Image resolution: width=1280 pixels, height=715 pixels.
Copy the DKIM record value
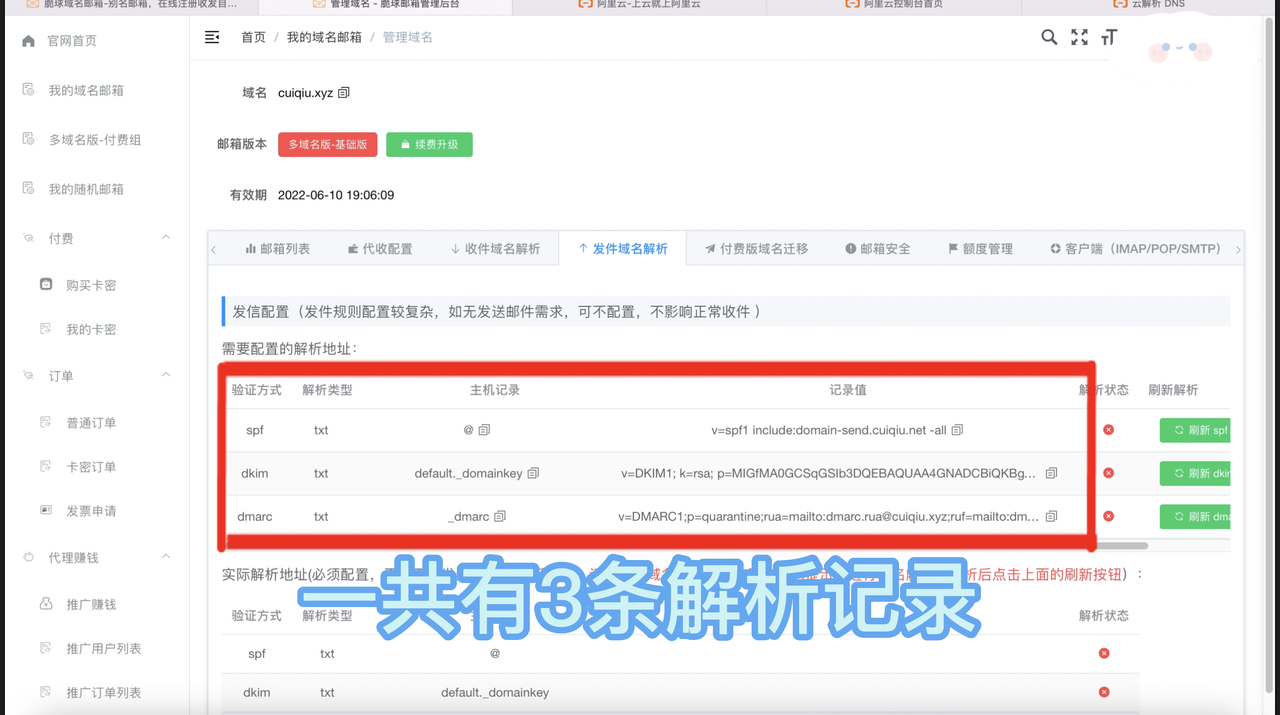coord(1051,473)
